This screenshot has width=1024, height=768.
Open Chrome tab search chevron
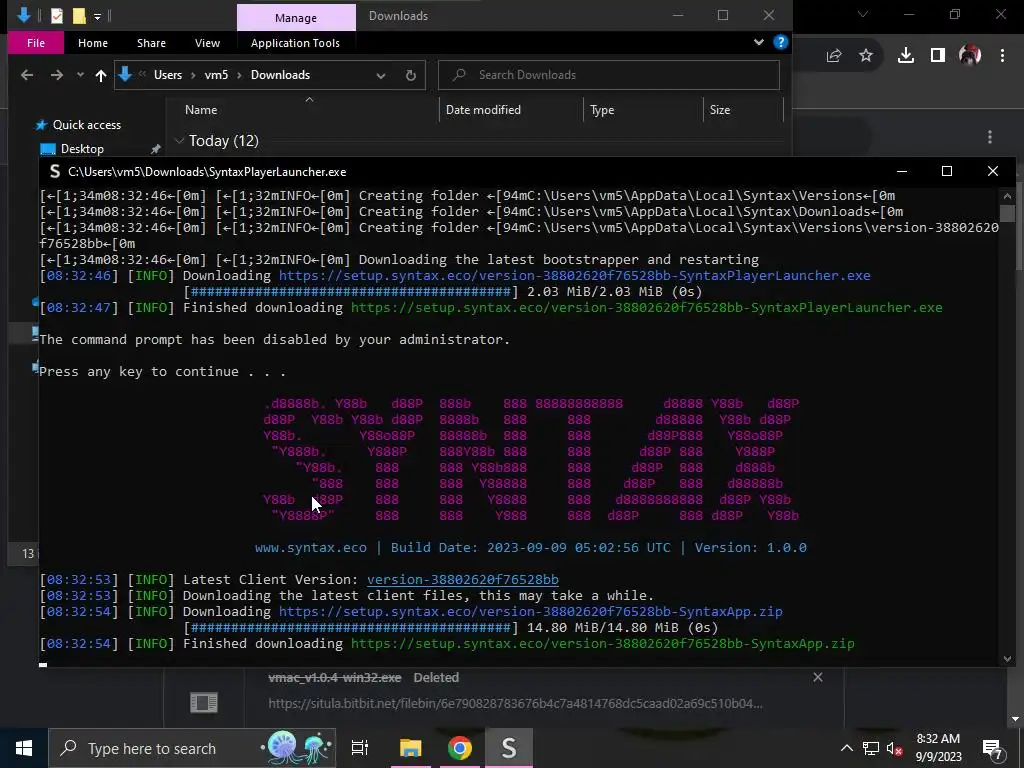point(863,14)
